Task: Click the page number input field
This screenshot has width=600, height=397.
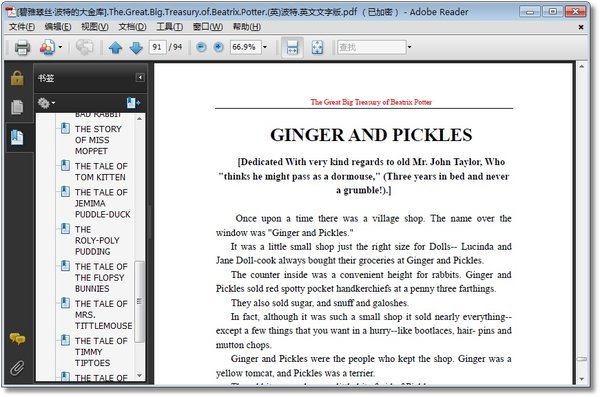Action: point(157,47)
